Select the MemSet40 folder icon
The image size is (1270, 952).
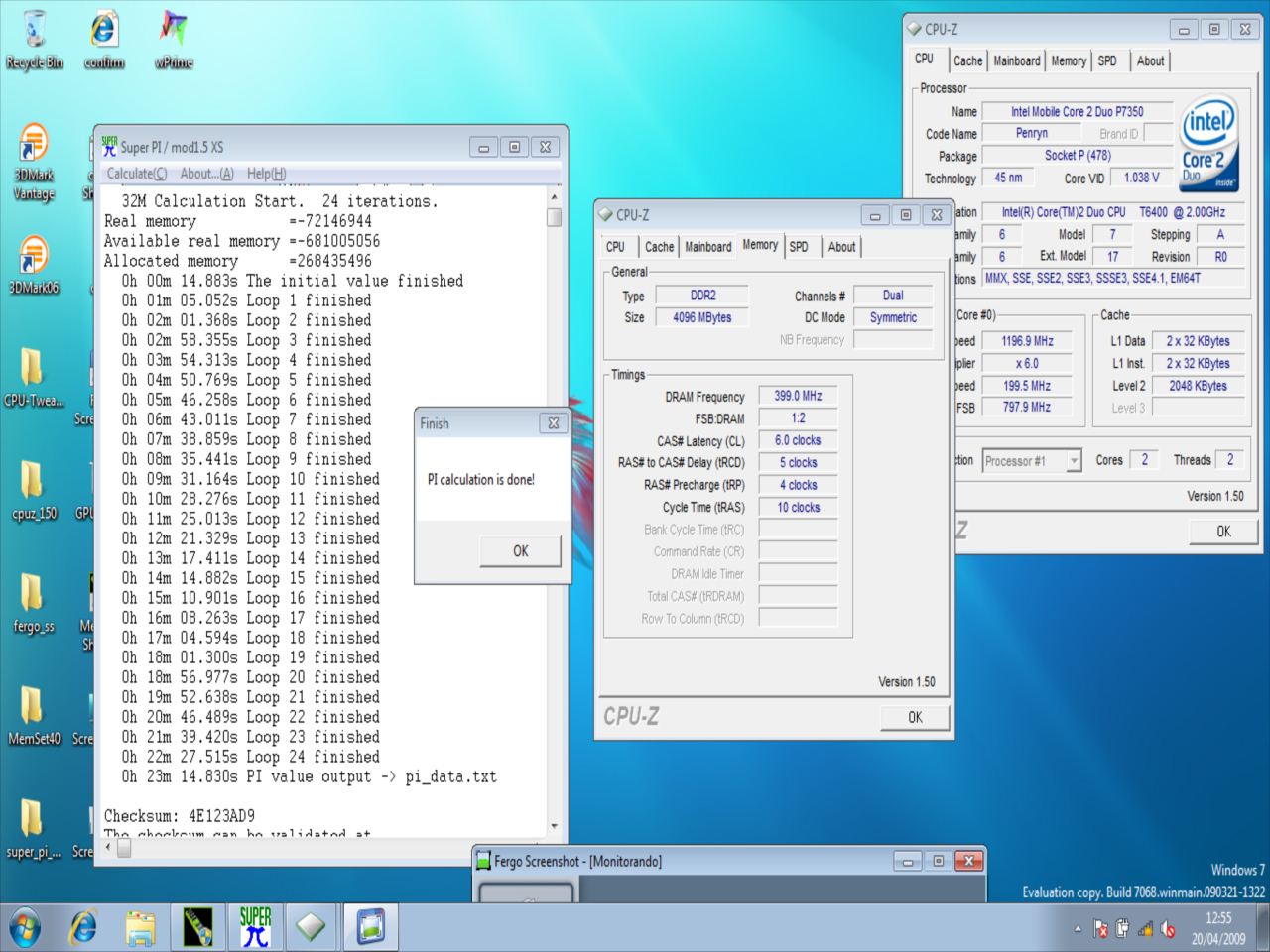[34, 715]
